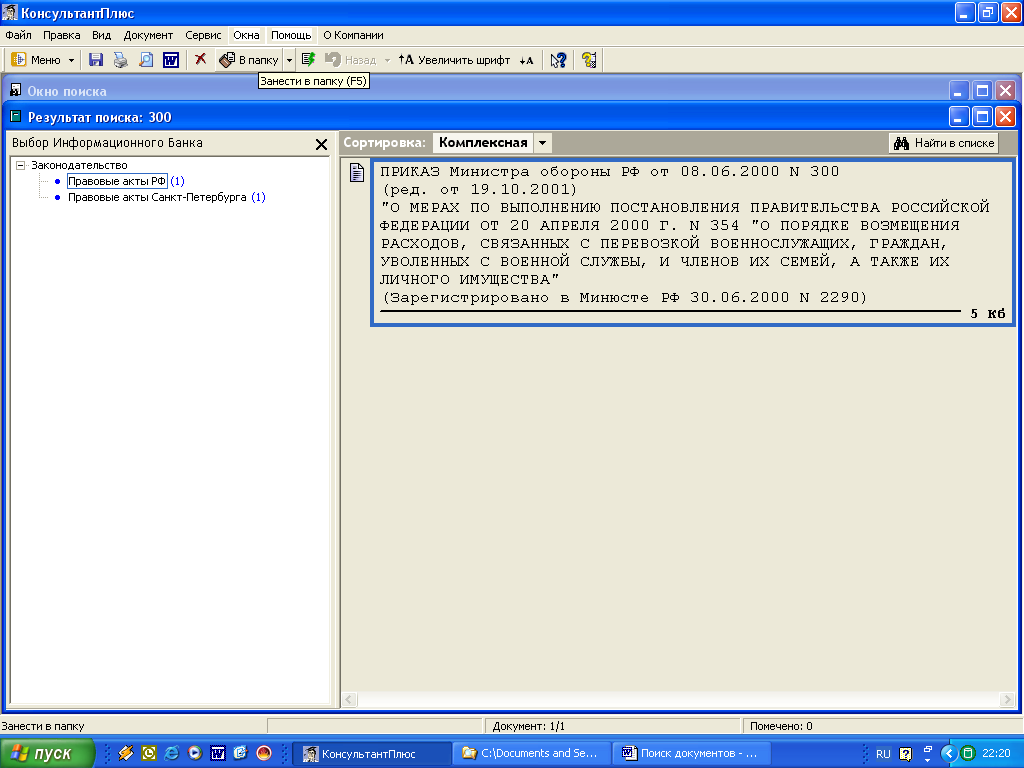Launch Internet Explorer from quick launch

pos(172,754)
